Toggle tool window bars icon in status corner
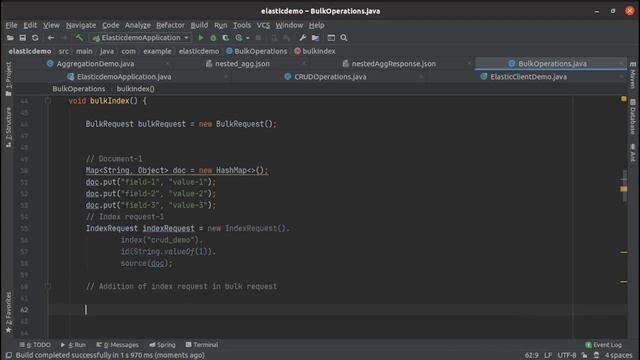Screen dimensions: 640x360 click(x=9, y=355)
